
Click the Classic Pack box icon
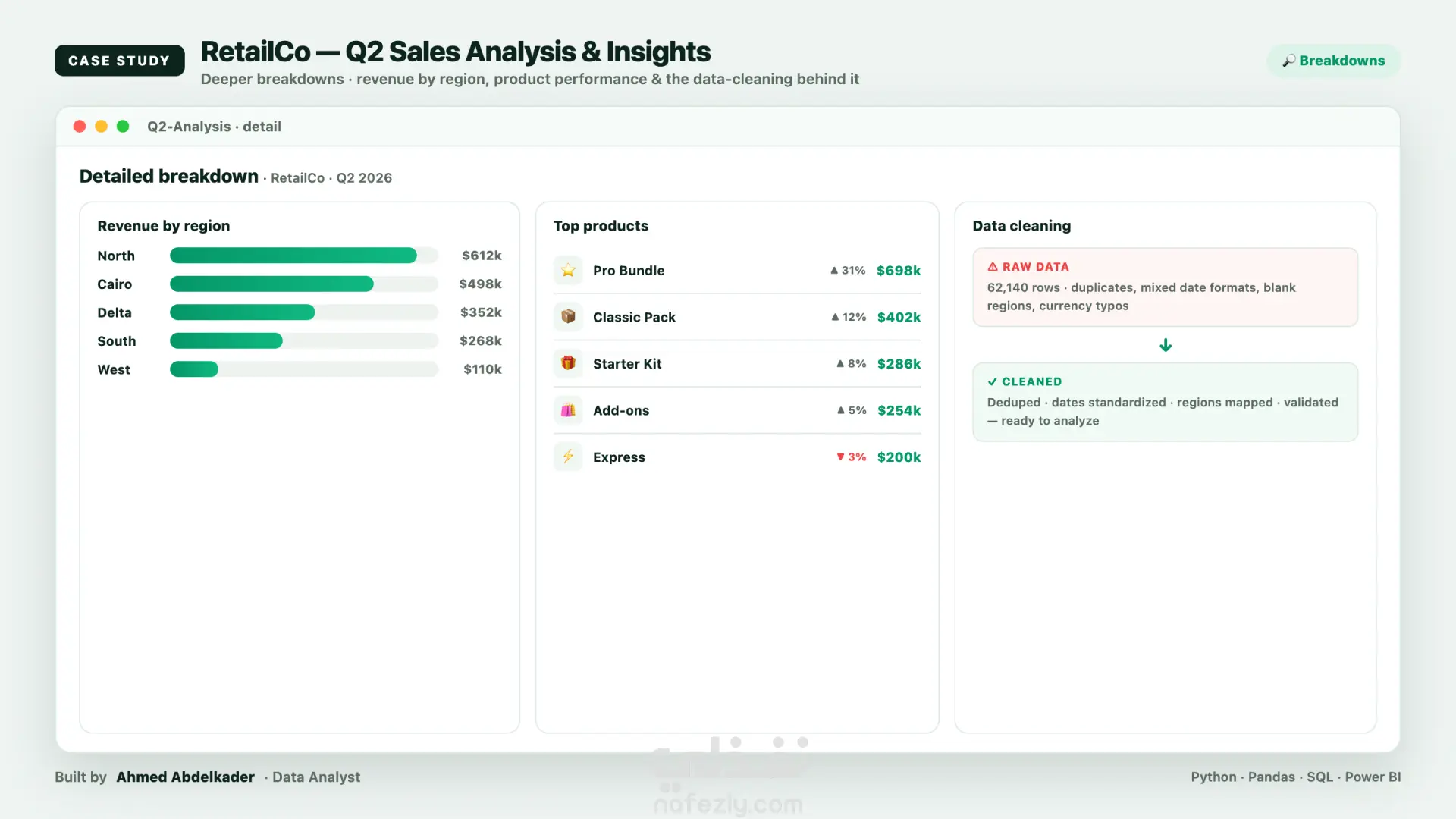[x=568, y=317]
